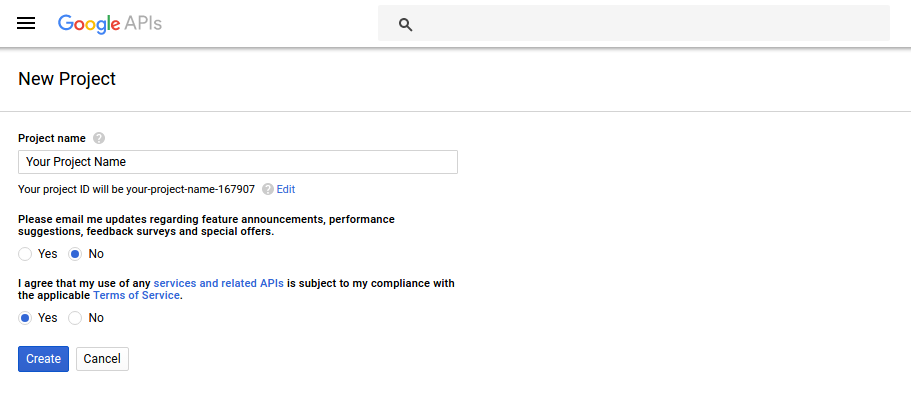Screen dimensions: 911x420
Task: Open the hamburger navigation menu
Action: coord(26,23)
